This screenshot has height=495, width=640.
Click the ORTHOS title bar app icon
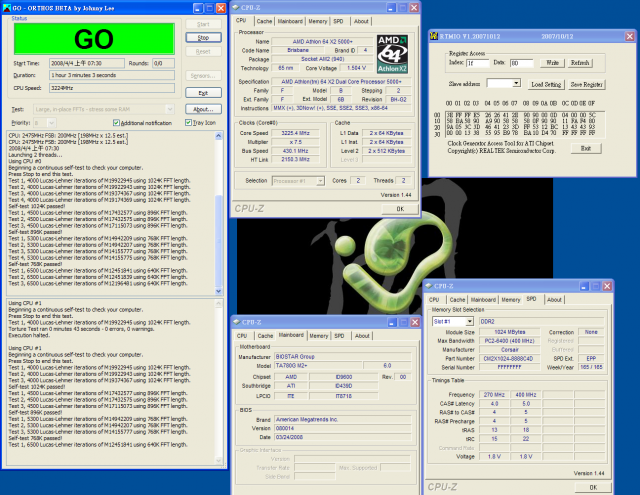(x=7, y=8)
